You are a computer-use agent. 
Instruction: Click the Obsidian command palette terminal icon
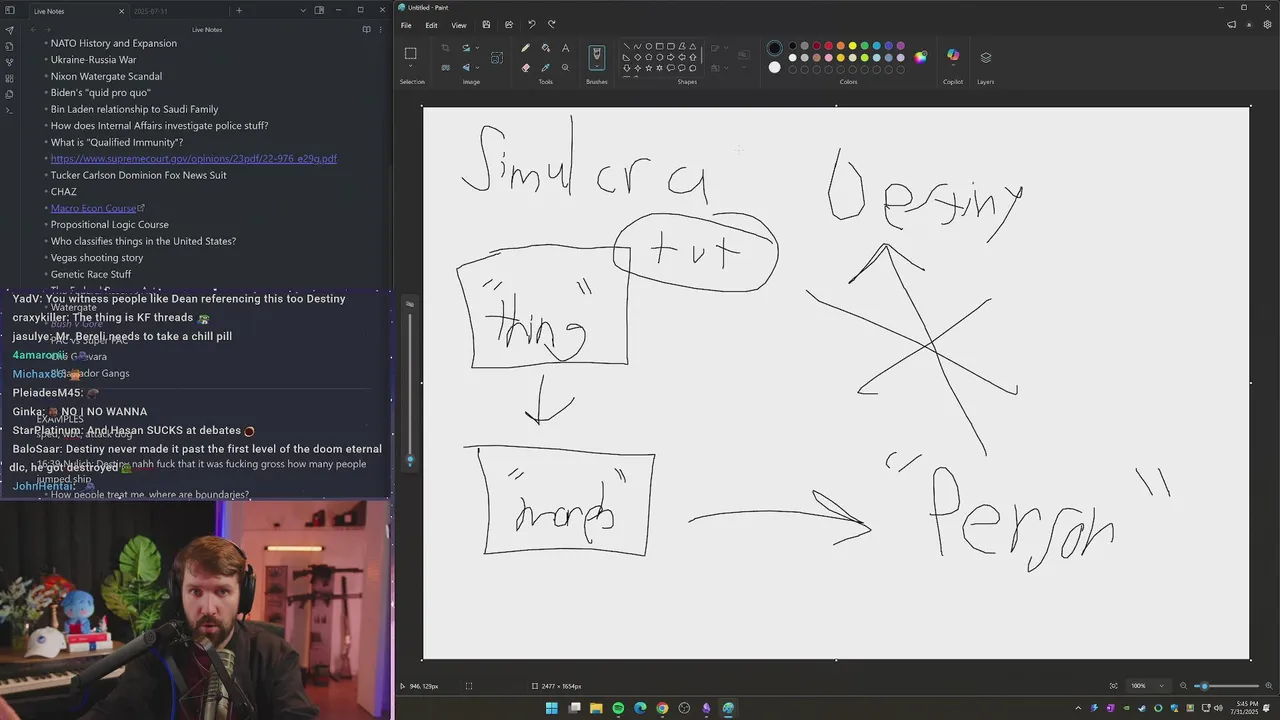9,110
